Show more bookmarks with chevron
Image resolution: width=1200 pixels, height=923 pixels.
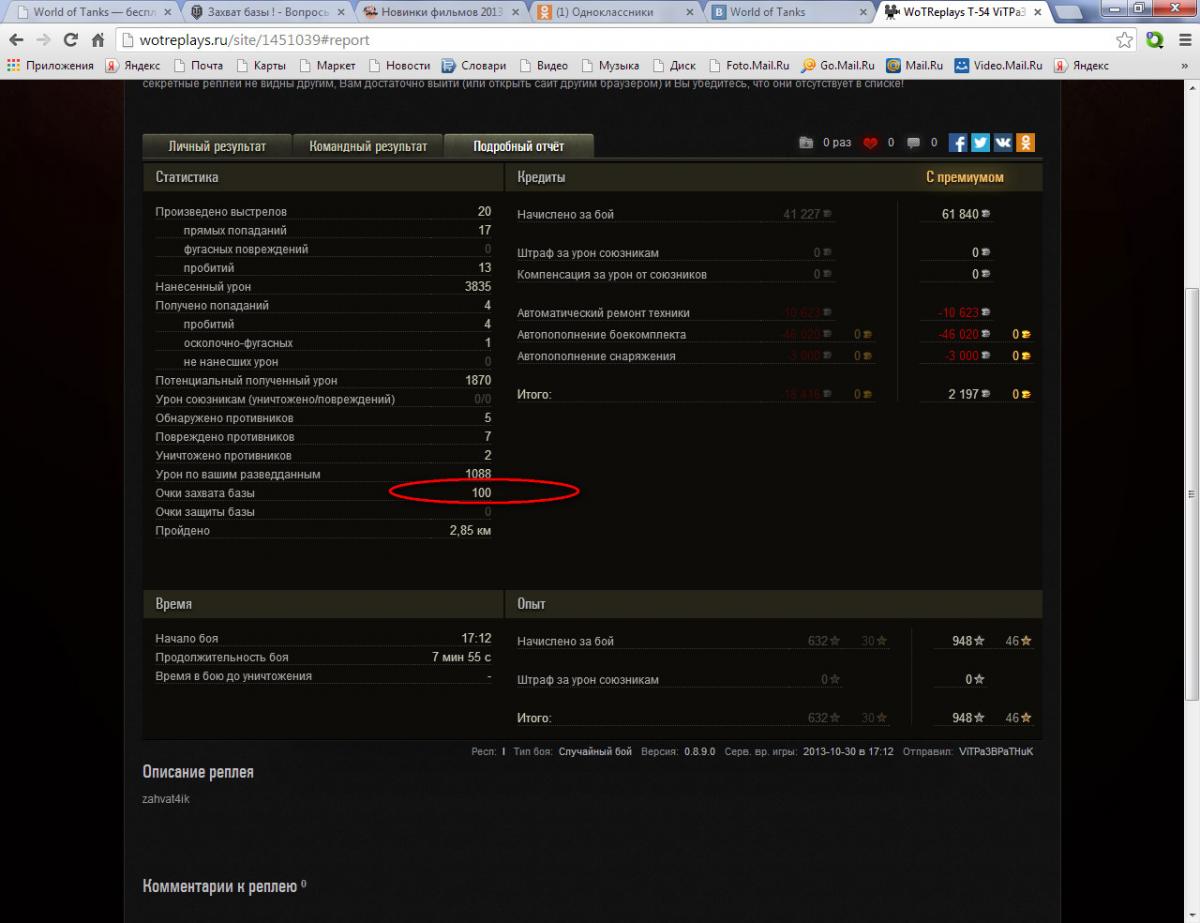pyautogui.click(x=1186, y=65)
